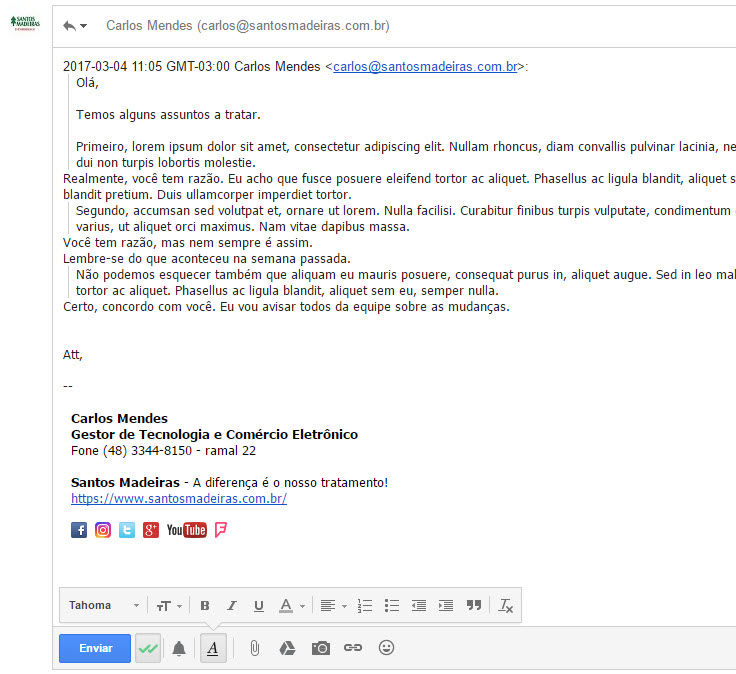Insert a link with the chain icon
The width and height of the screenshot is (736, 674).
pos(353,648)
